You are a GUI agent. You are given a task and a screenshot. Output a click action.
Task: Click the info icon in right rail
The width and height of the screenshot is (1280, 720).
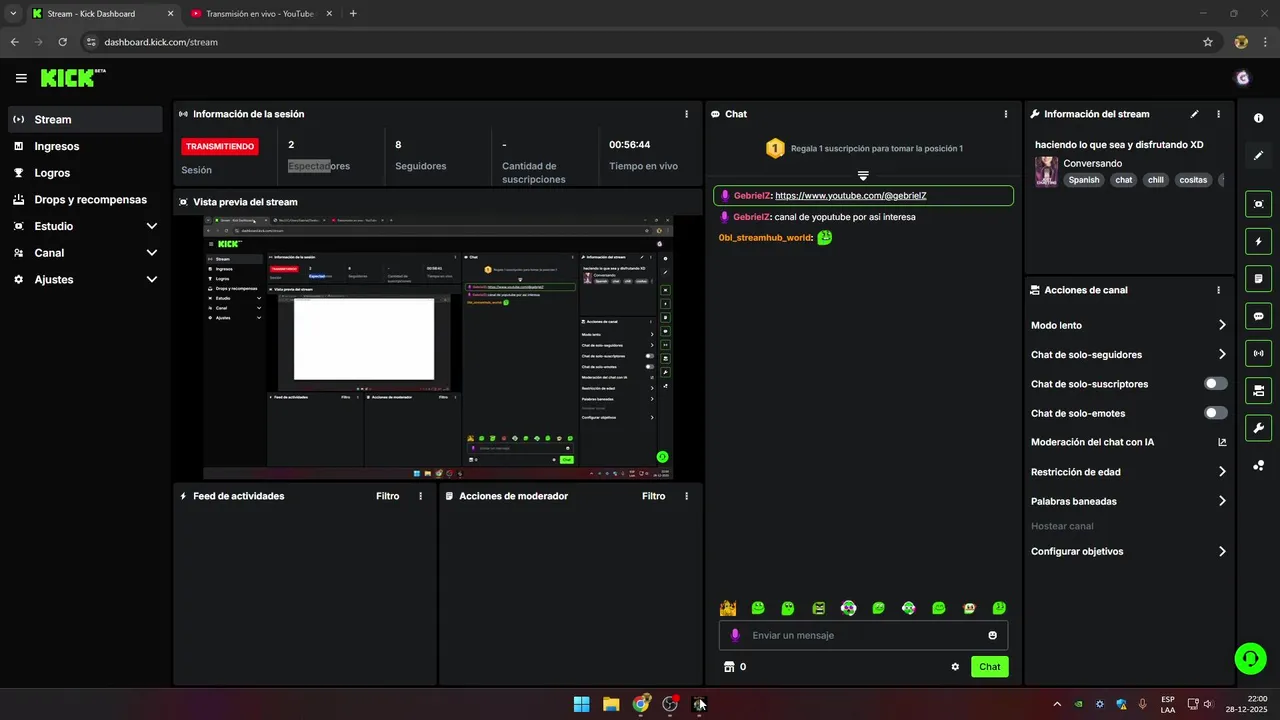(x=1258, y=118)
